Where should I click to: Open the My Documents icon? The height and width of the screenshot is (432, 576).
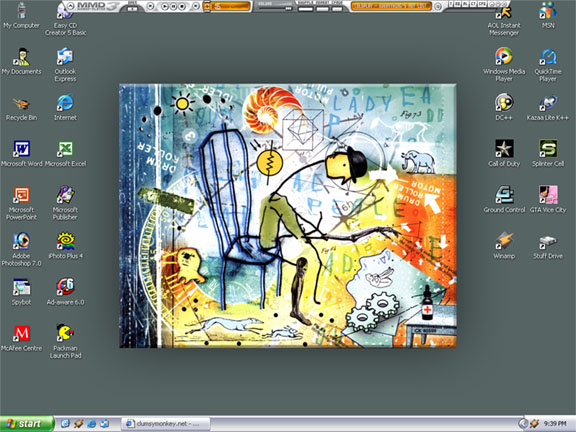coord(21,62)
